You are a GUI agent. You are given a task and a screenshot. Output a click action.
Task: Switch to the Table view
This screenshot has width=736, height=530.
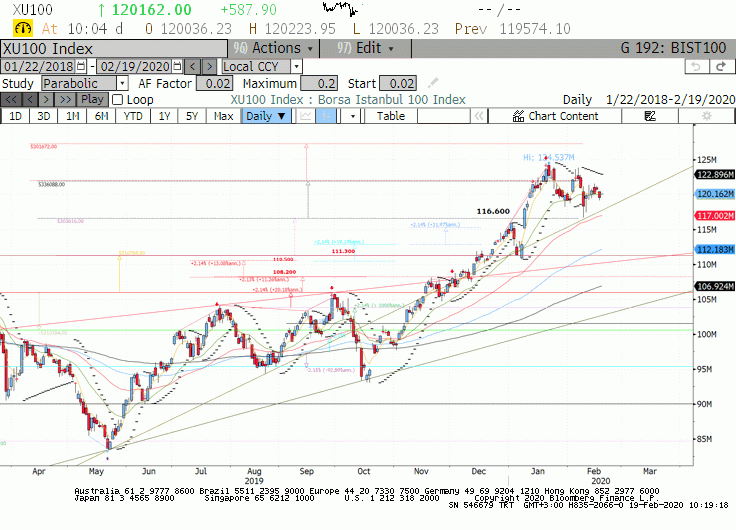point(391,116)
